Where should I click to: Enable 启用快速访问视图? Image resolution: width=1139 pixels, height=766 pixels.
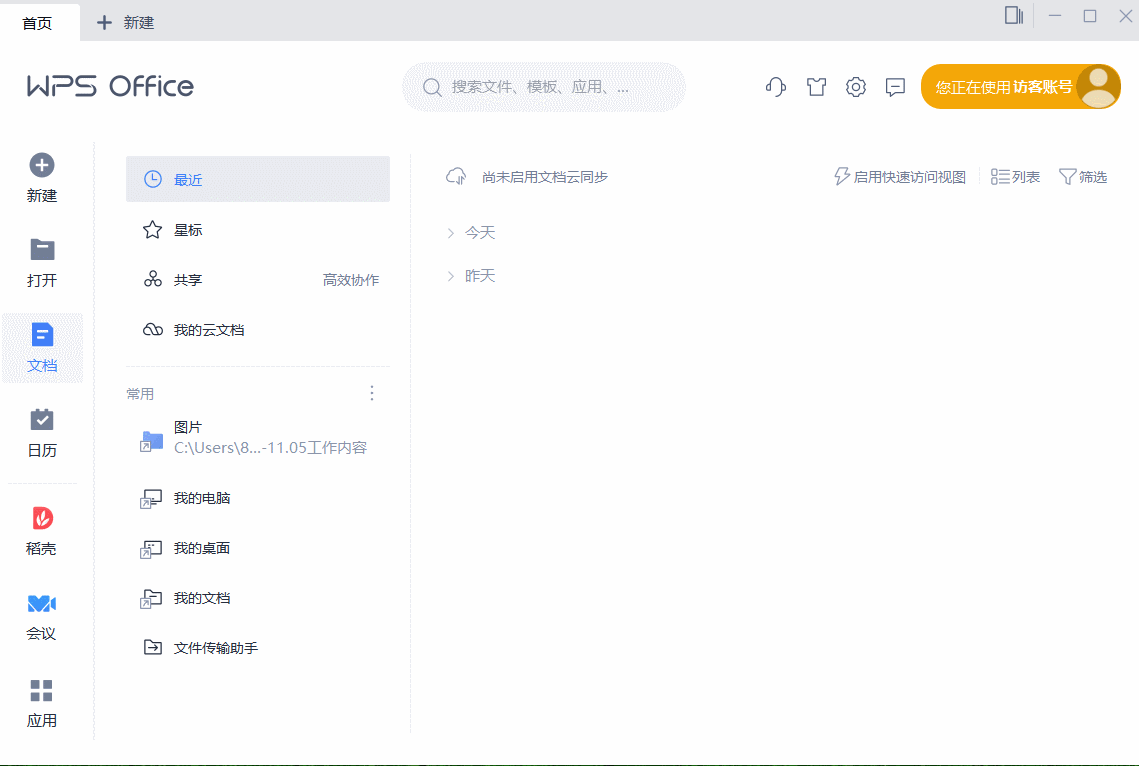(899, 177)
